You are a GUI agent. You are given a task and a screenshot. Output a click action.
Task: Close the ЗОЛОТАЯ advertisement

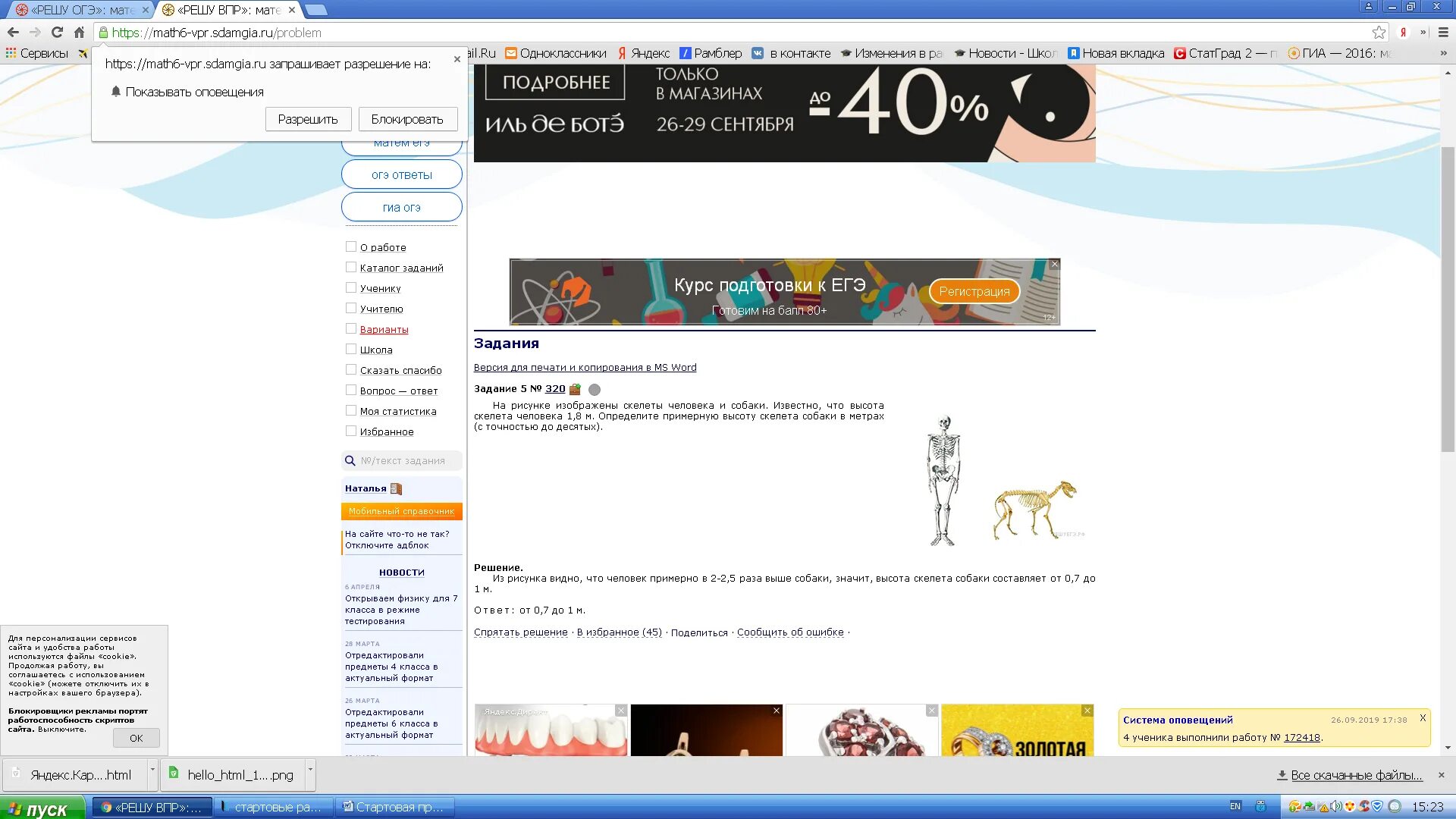1087,711
